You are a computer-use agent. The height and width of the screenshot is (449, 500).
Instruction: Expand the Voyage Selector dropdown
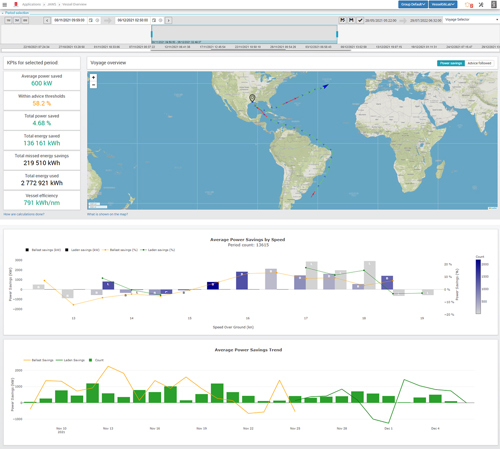point(471,20)
